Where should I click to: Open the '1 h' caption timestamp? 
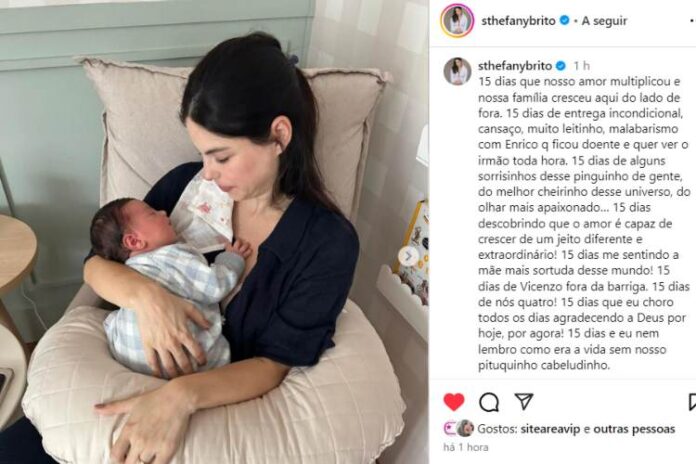click(x=581, y=66)
